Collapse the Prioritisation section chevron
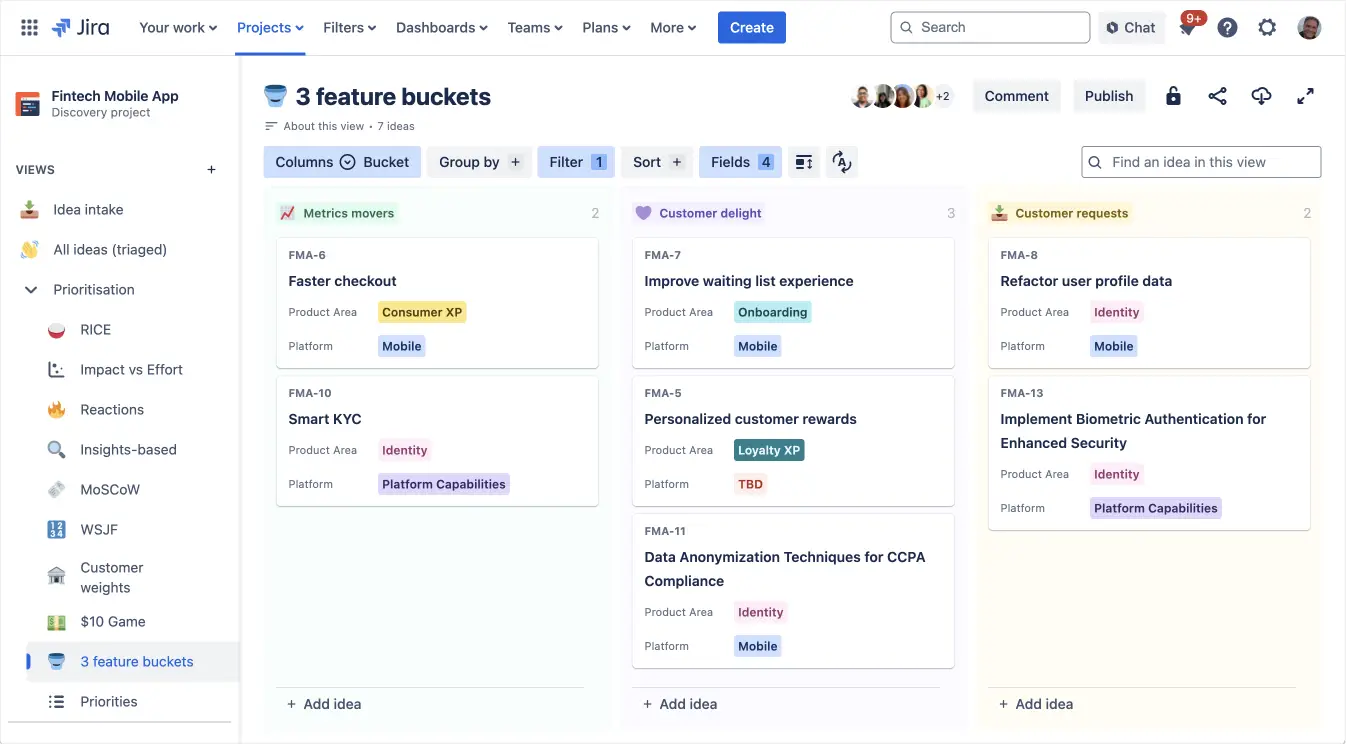 point(31,290)
